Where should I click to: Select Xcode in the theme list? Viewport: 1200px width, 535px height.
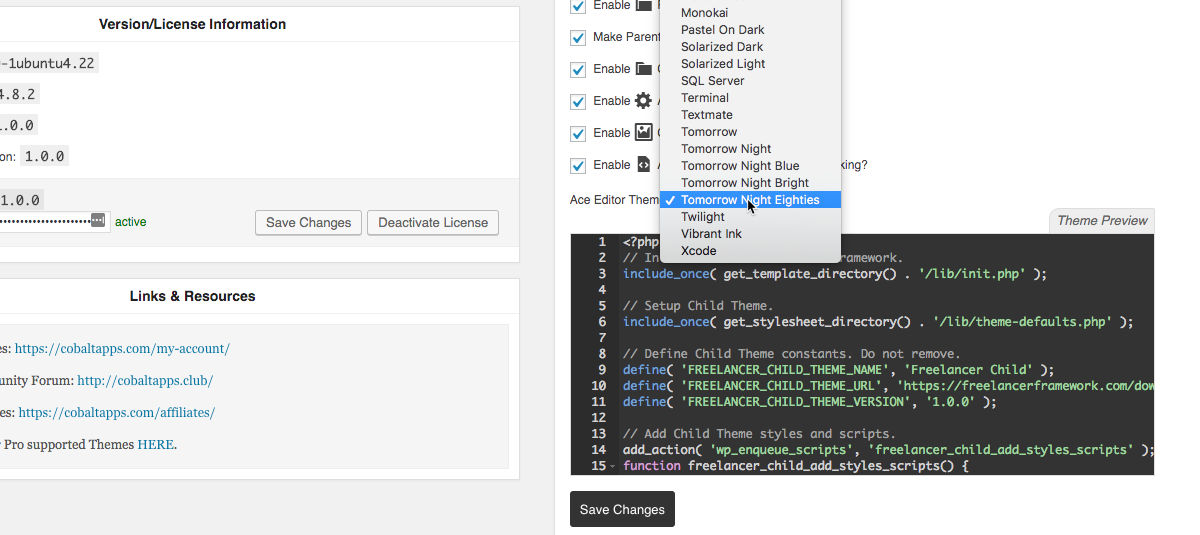tap(698, 251)
